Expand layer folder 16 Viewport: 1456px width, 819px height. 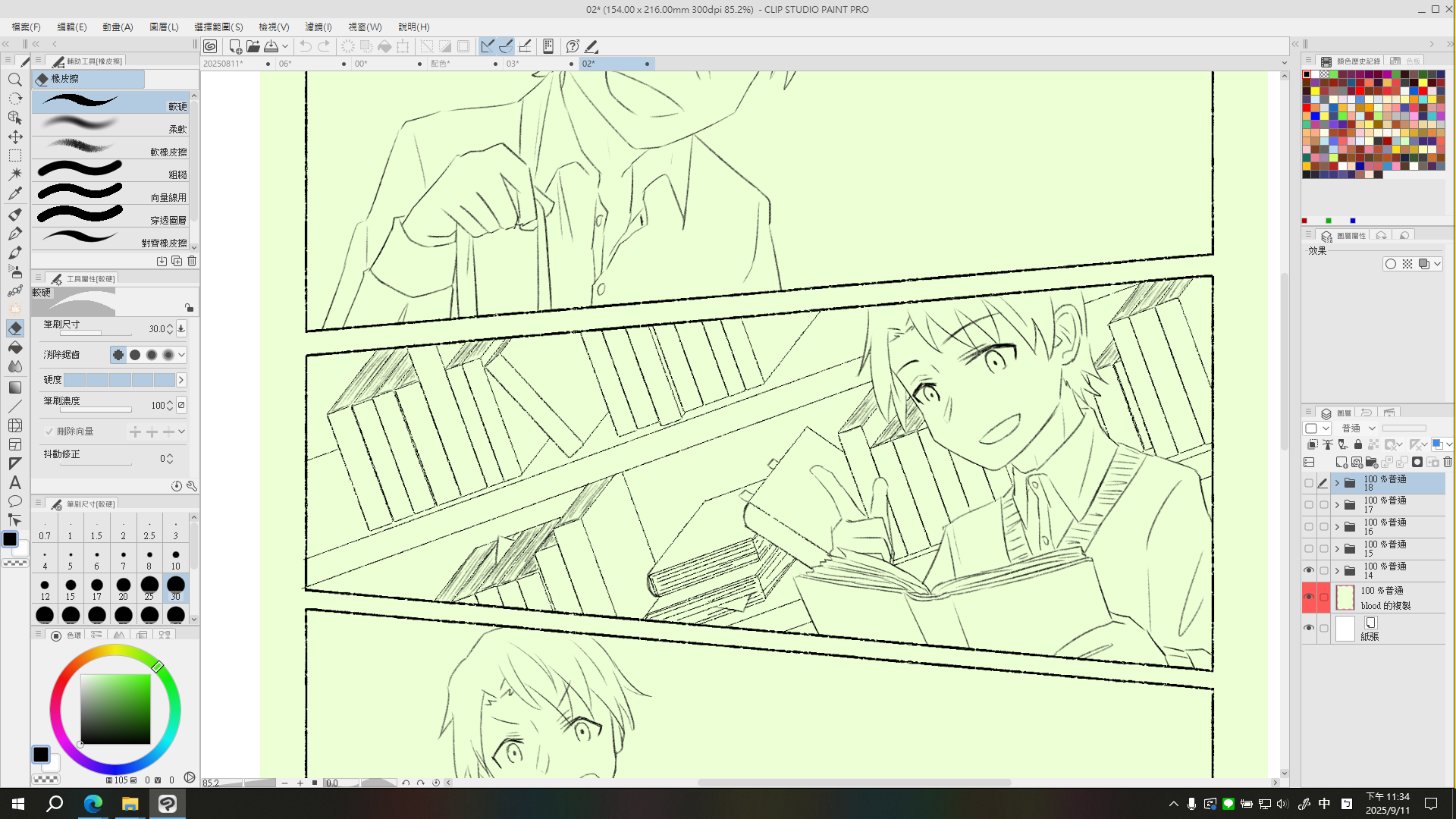(1337, 526)
